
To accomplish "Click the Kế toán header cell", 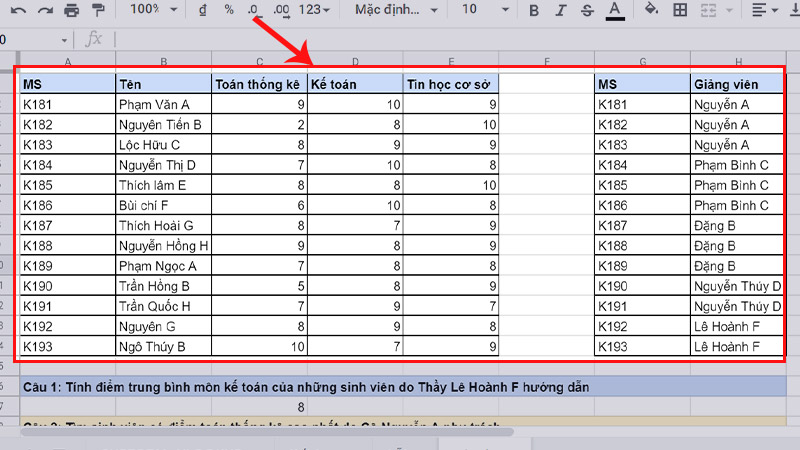I will (x=355, y=83).
